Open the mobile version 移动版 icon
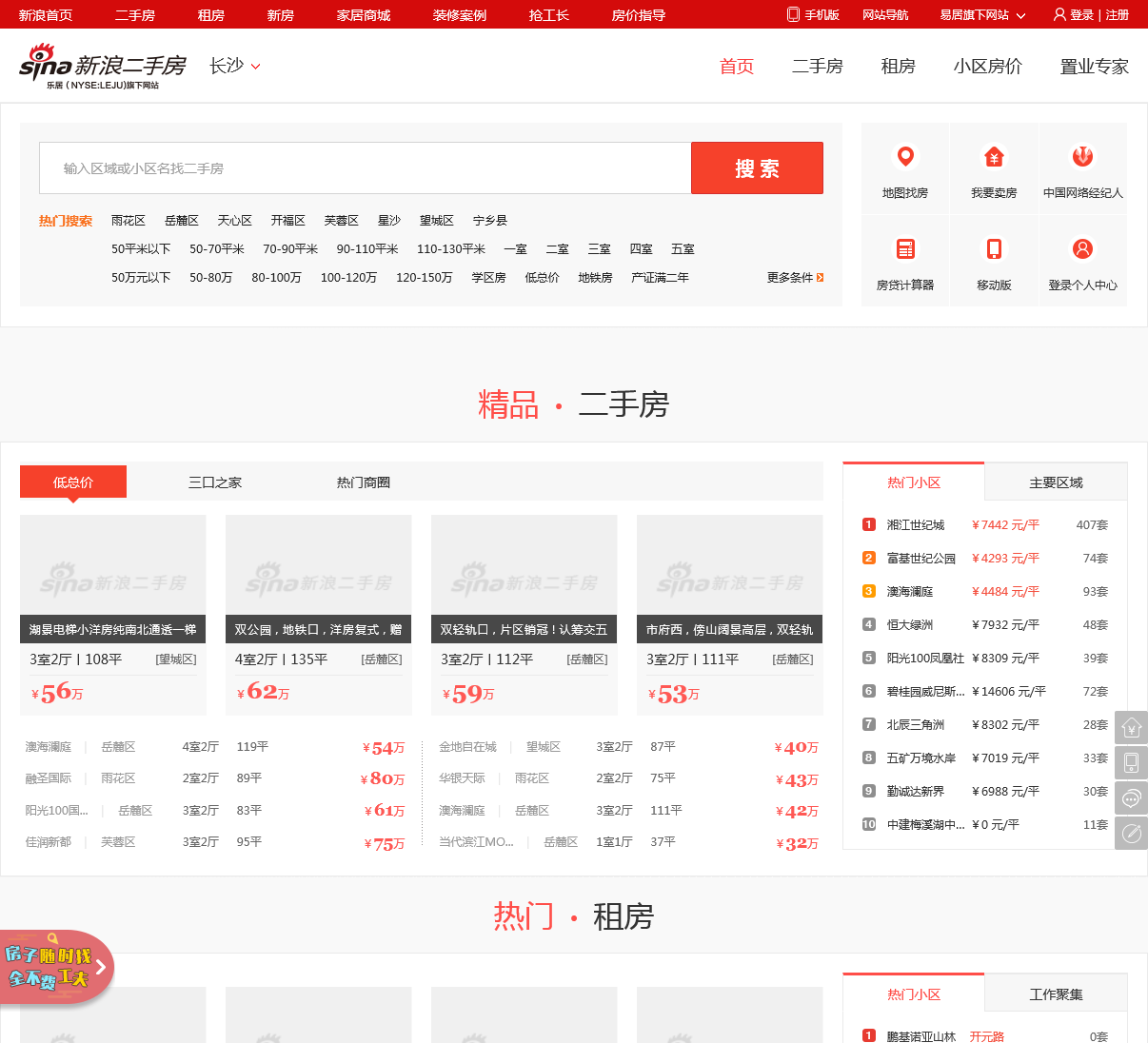Image resolution: width=1148 pixels, height=1043 pixels. [x=994, y=248]
